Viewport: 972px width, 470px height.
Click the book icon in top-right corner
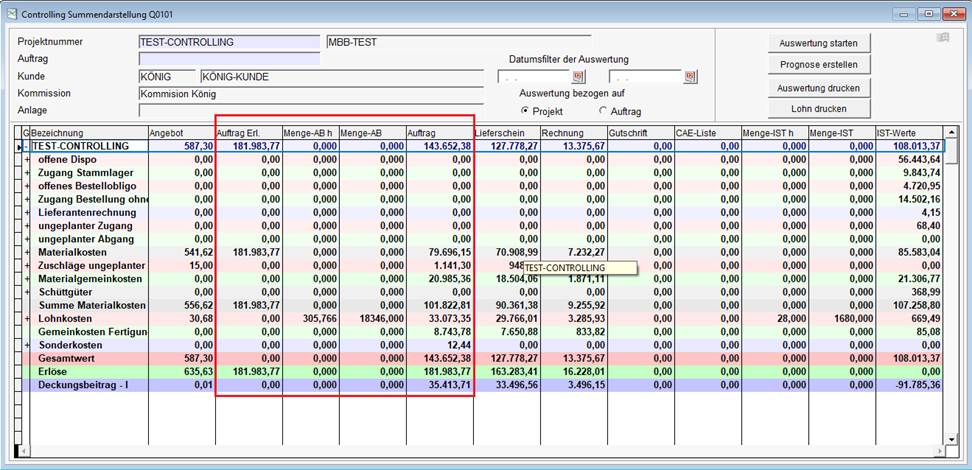(x=942, y=38)
